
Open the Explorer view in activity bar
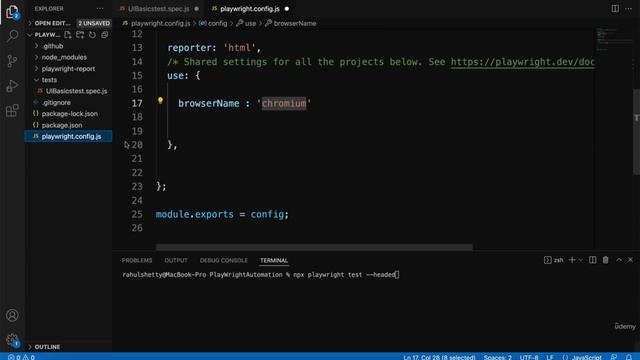(x=12, y=11)
